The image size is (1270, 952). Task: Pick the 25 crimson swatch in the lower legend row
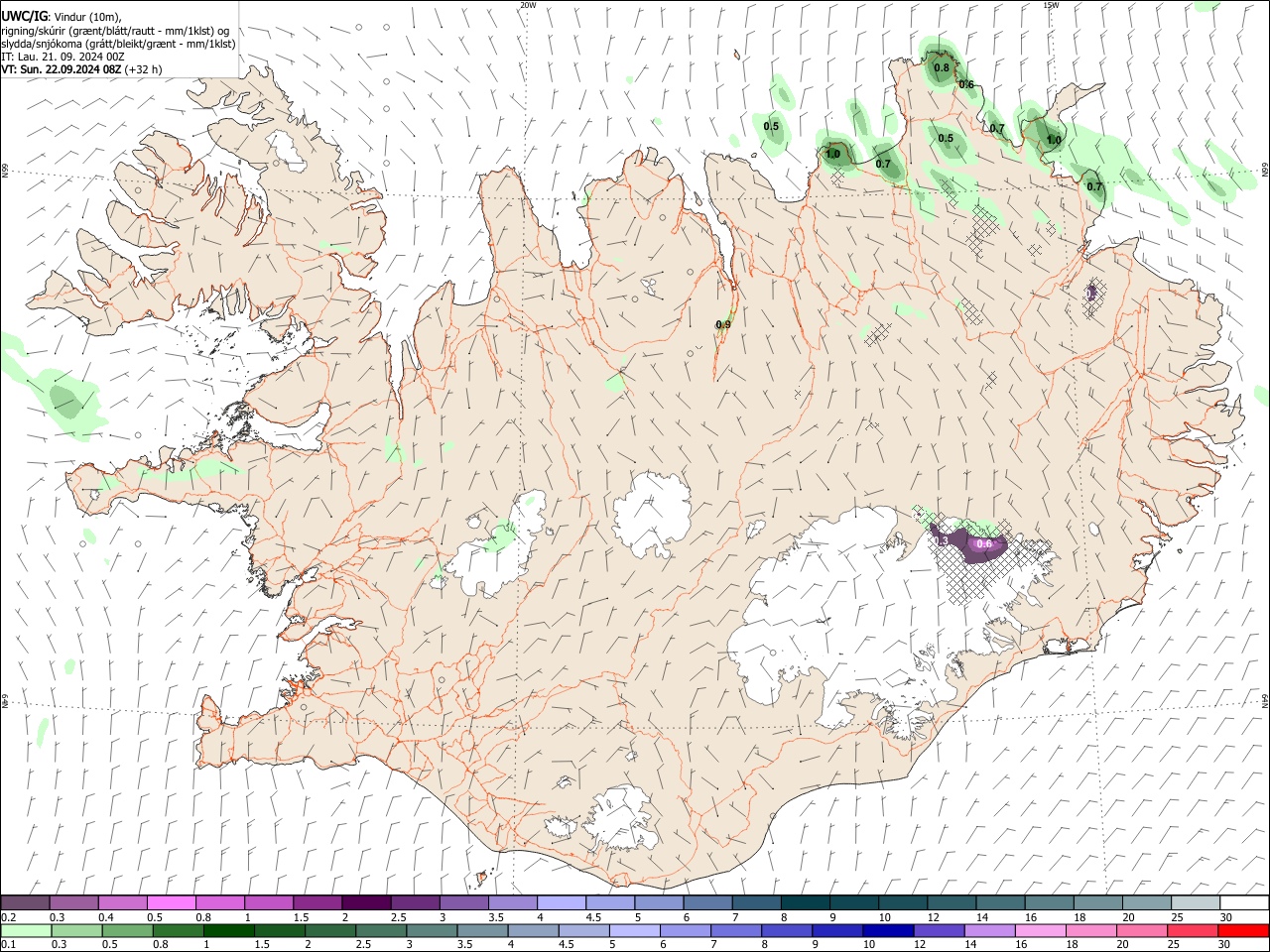[x=1192, y=930]
